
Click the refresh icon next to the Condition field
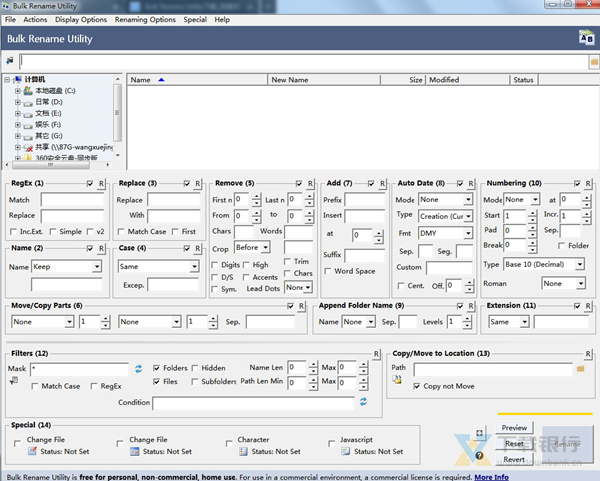363,402
